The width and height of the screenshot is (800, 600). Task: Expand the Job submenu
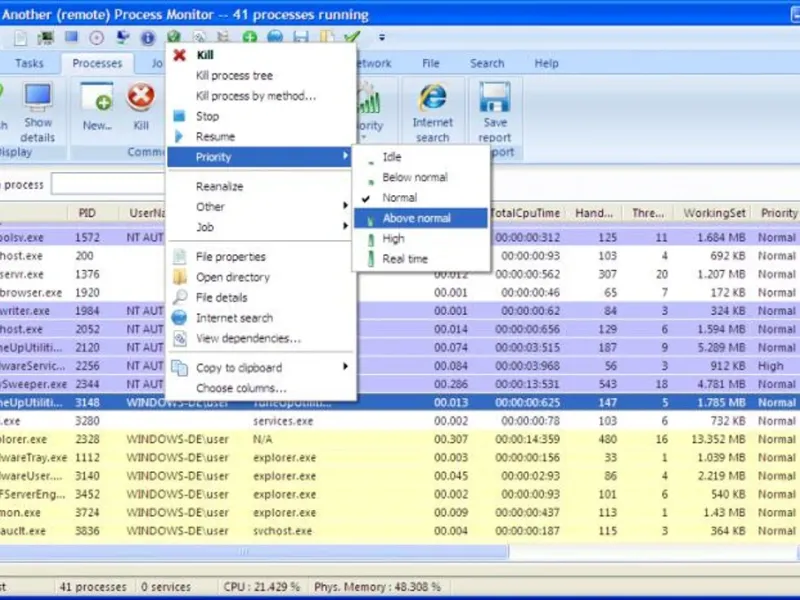pos(260,227)
